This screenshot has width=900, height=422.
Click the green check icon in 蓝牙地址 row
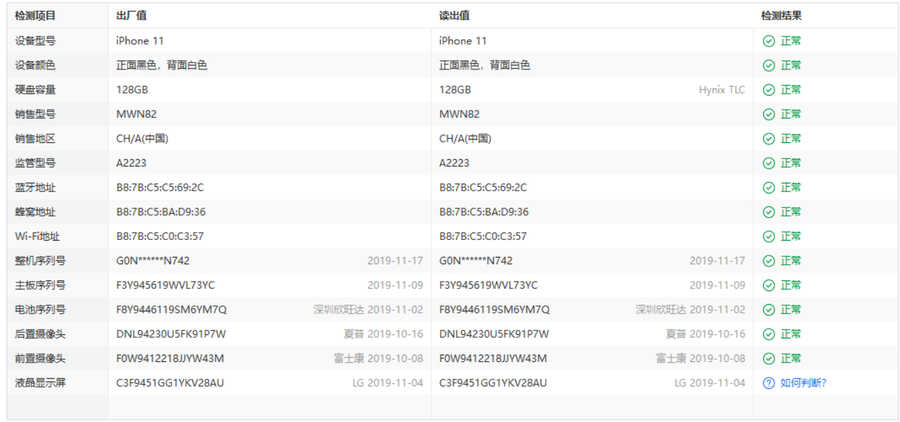pos(769,187)
